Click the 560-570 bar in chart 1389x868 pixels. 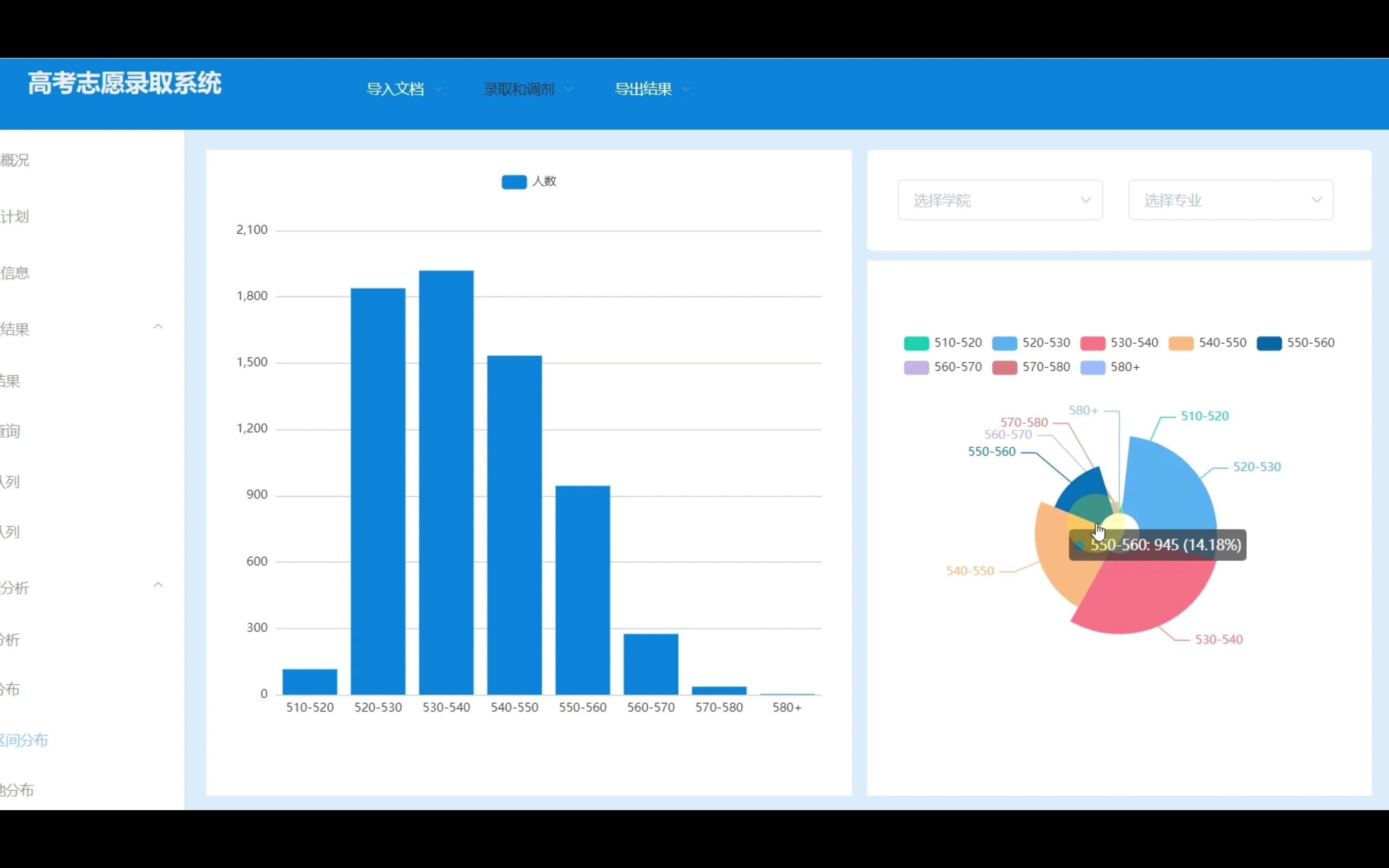pos(651,664)
